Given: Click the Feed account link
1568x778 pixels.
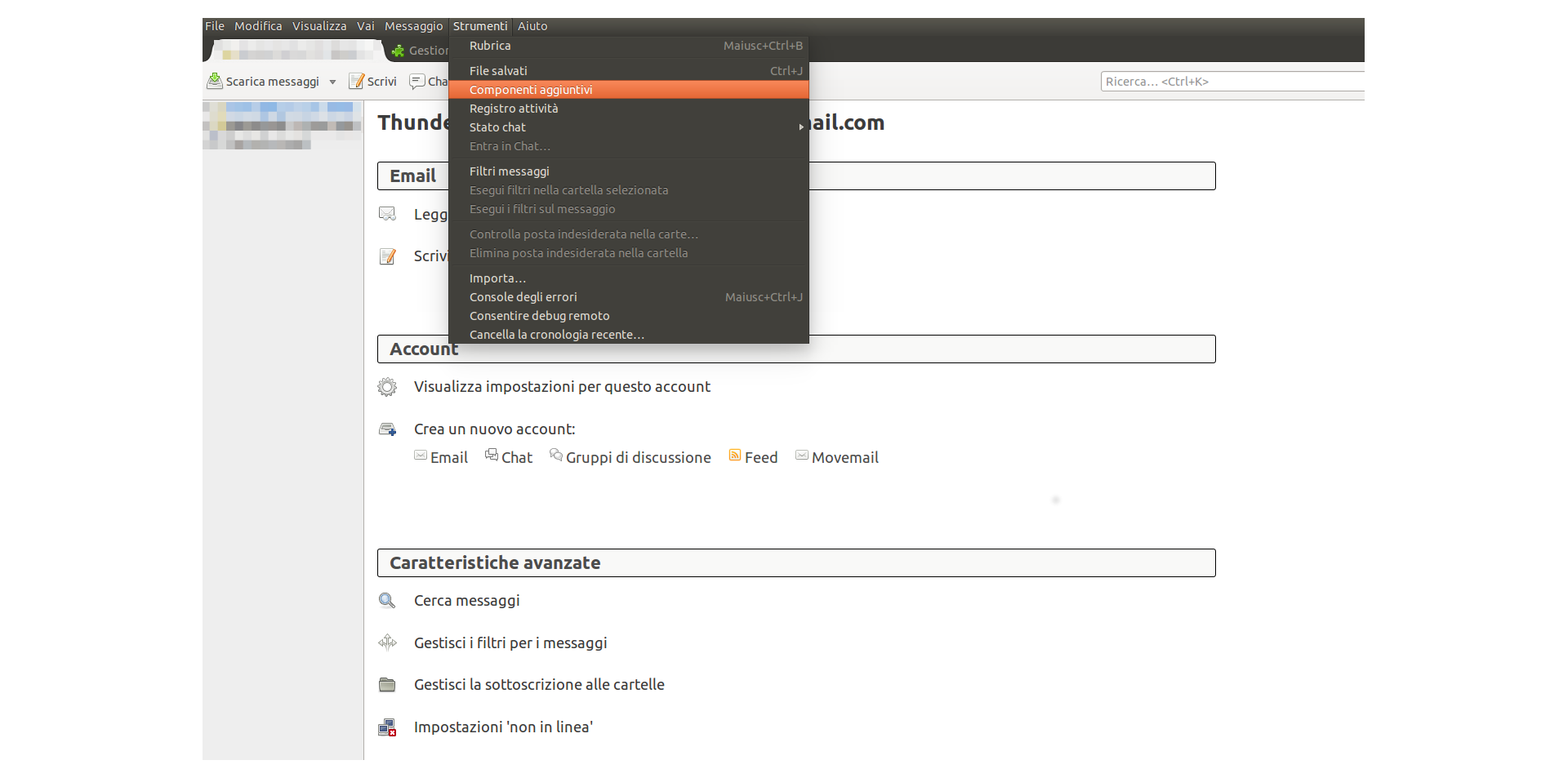Looking at the screenshot, I should click(761, 458).
